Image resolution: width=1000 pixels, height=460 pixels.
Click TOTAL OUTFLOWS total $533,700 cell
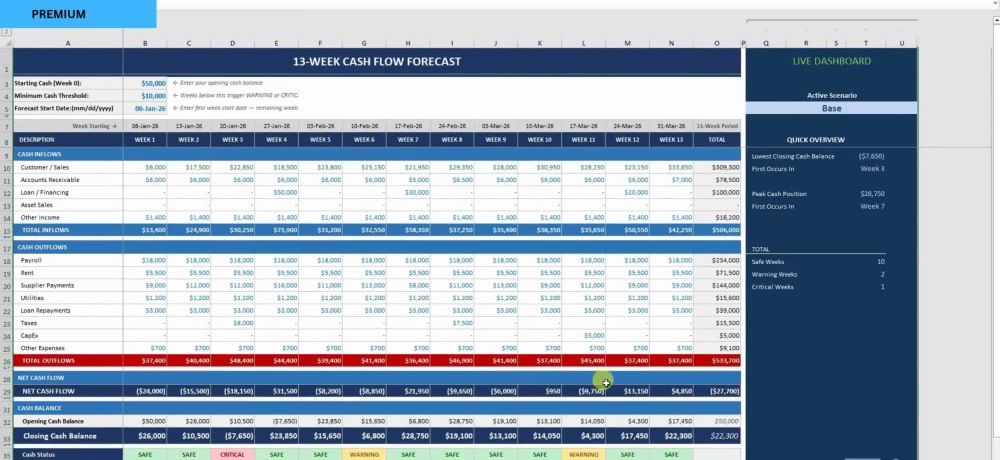coord(717,361)
